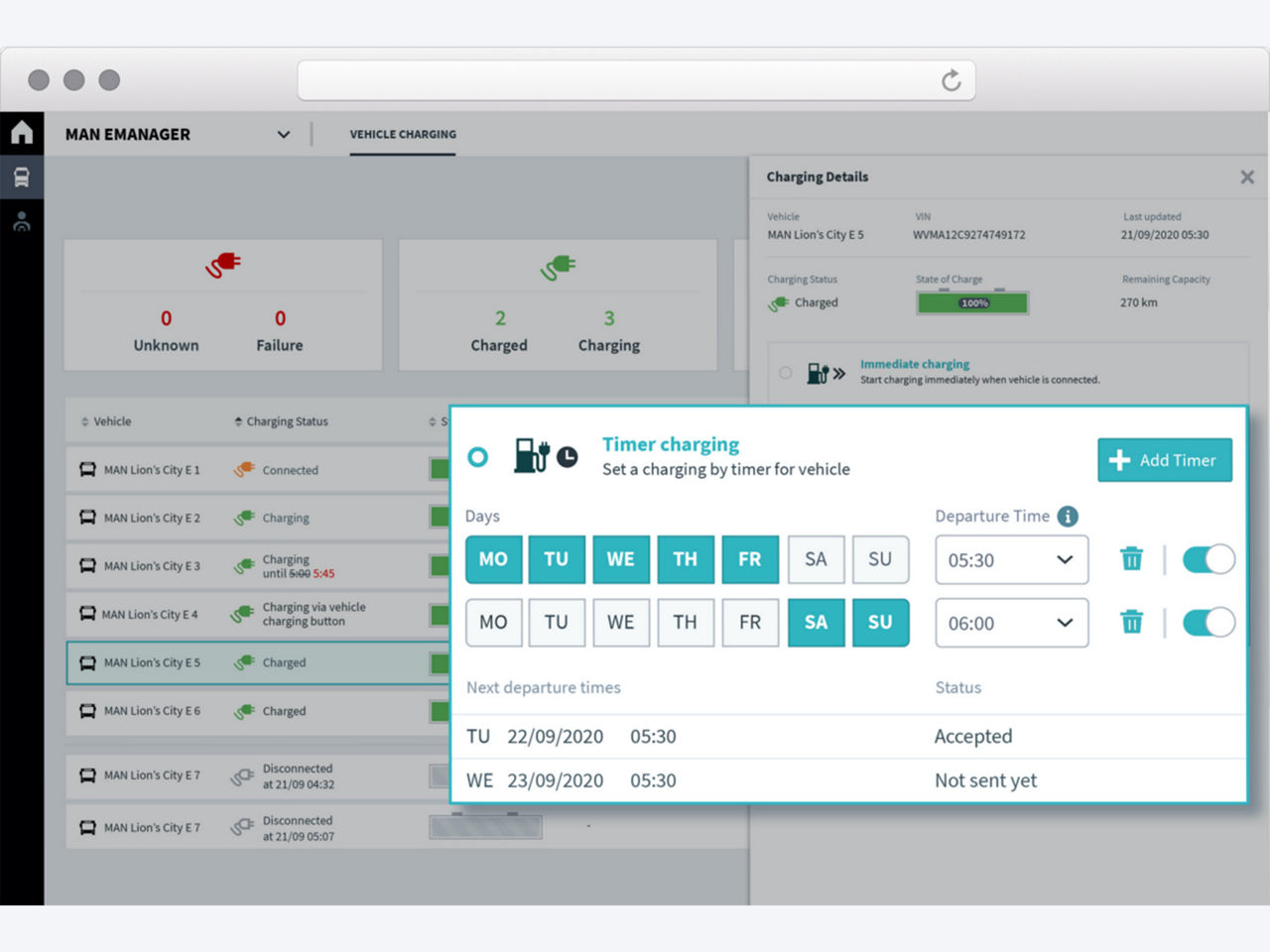Select the bus vehicles sidebar icon
Screen dimensions: 1270x952
(x=22, y=178)
